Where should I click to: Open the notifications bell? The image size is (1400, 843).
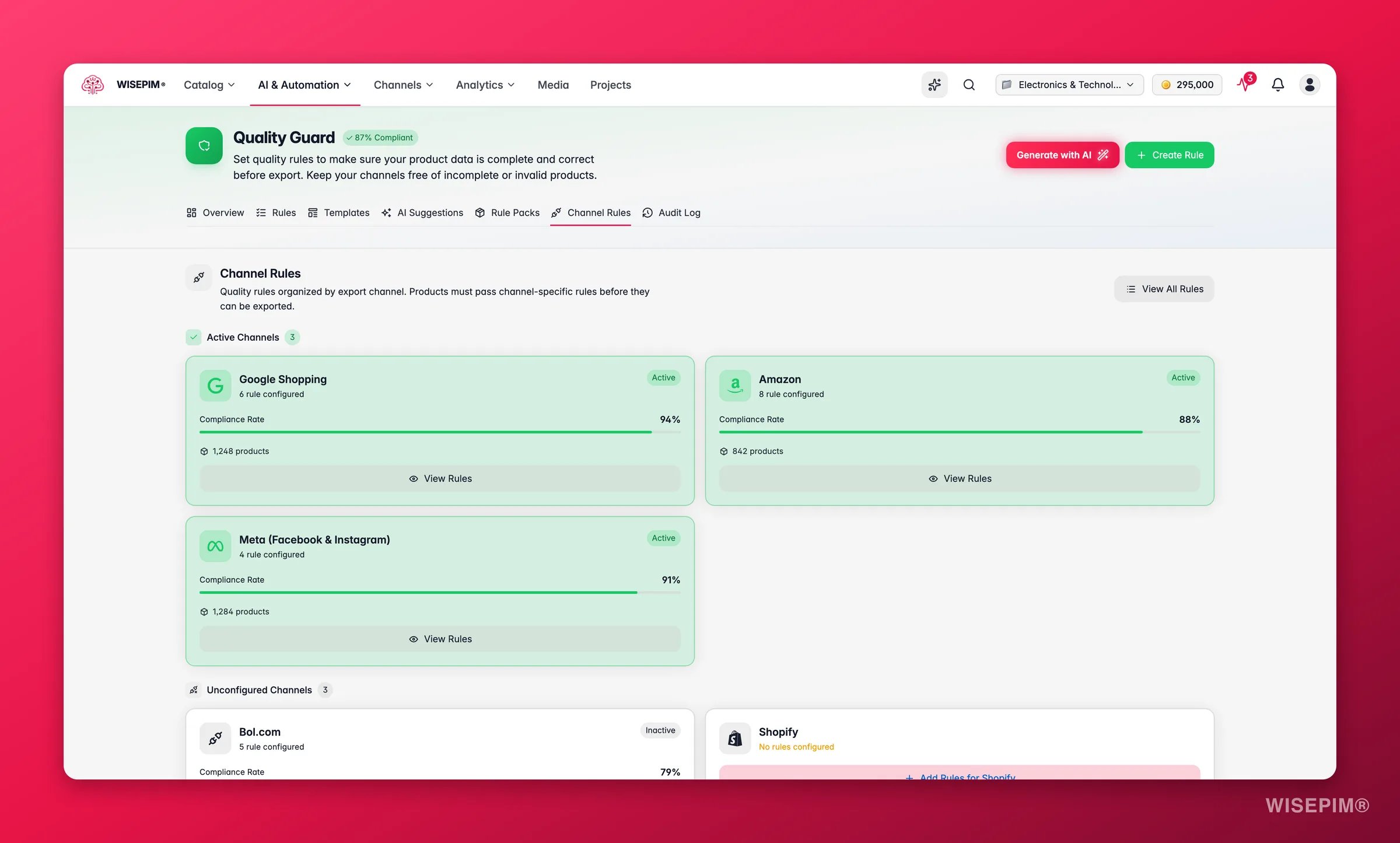(x=1277, y=85)
